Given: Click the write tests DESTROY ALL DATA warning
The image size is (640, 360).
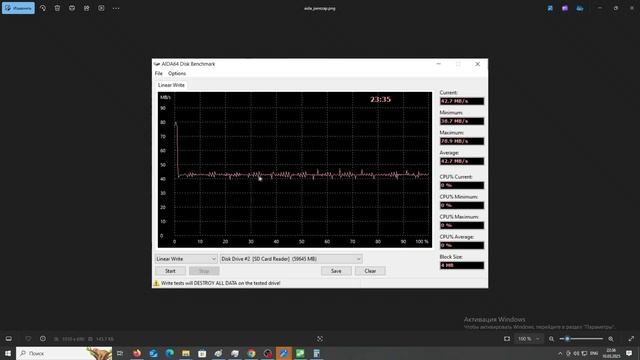Looking at the screenshot, I should pos(220,283).
